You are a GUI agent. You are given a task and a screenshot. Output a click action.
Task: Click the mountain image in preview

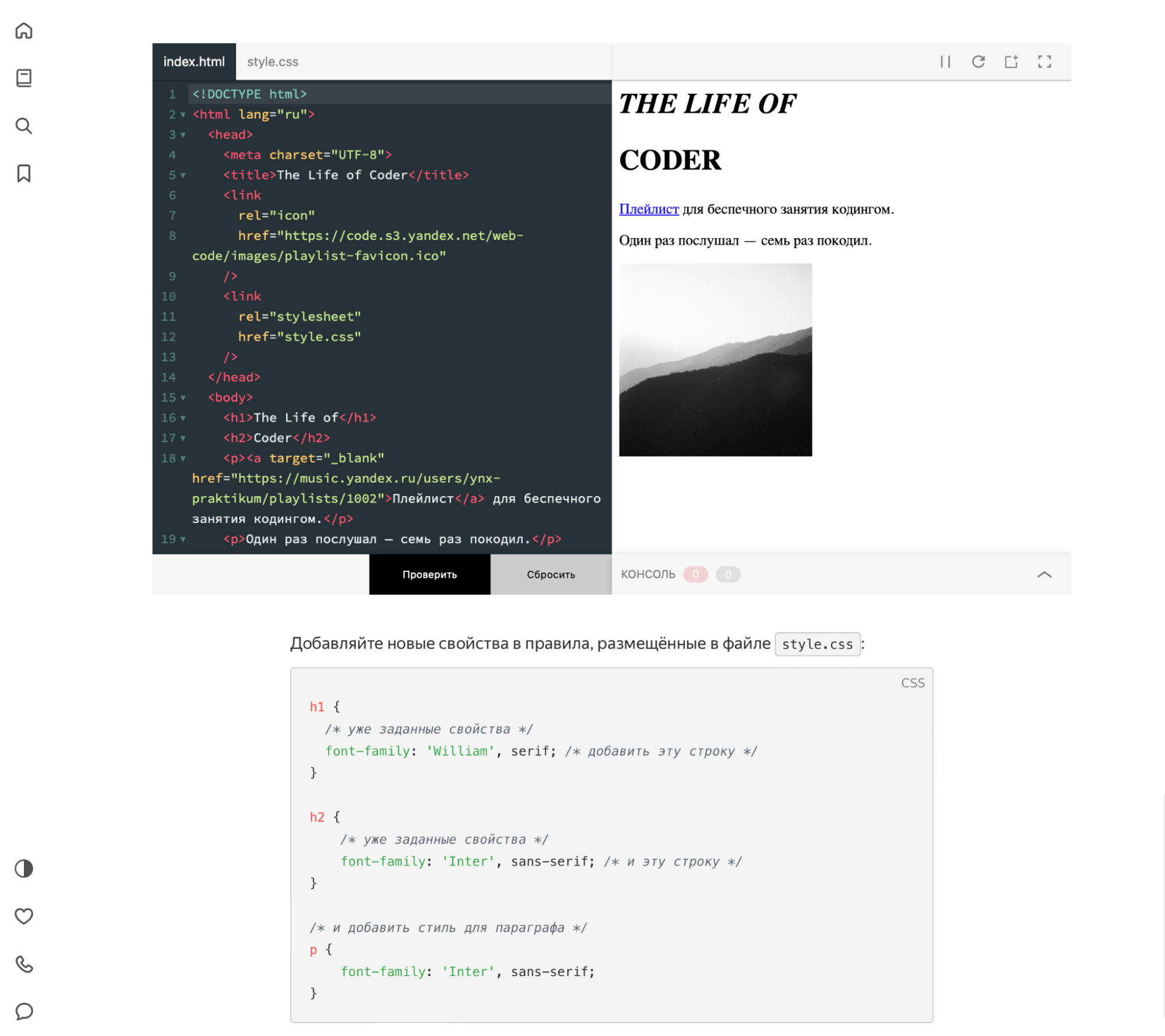click(x=715, y=360)
